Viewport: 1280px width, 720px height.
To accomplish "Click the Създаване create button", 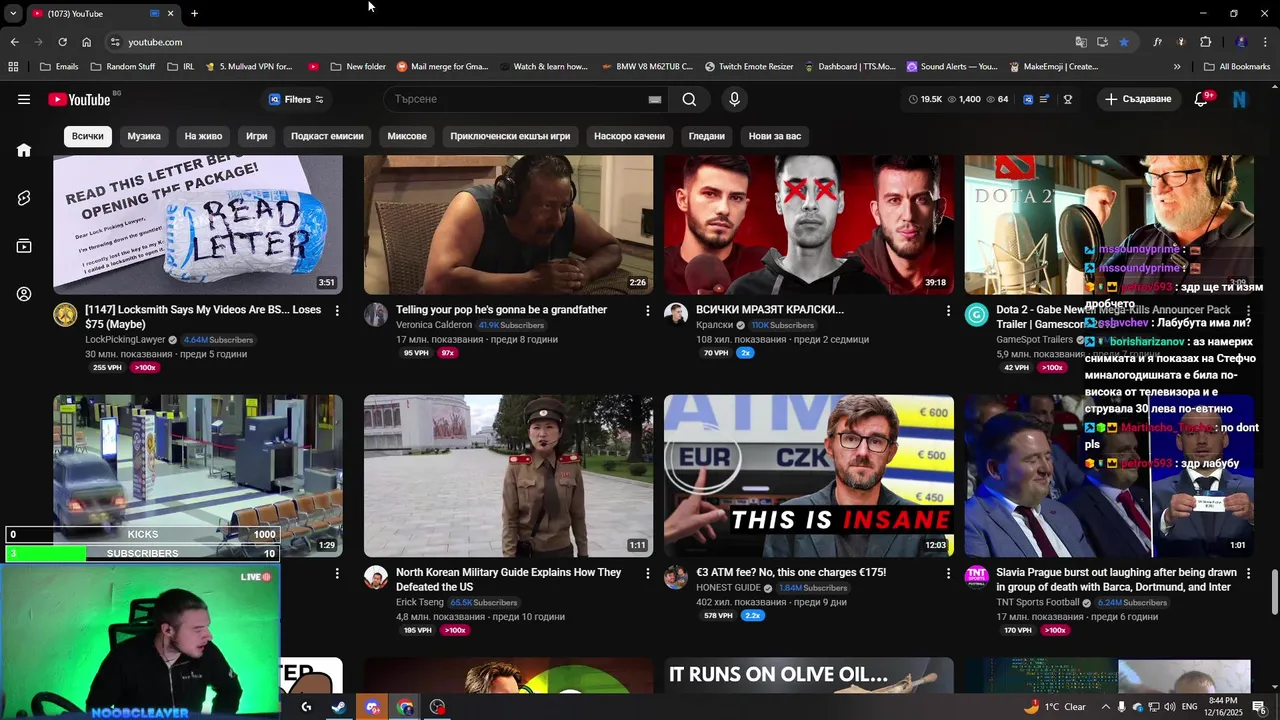I will coord(1137,99).
